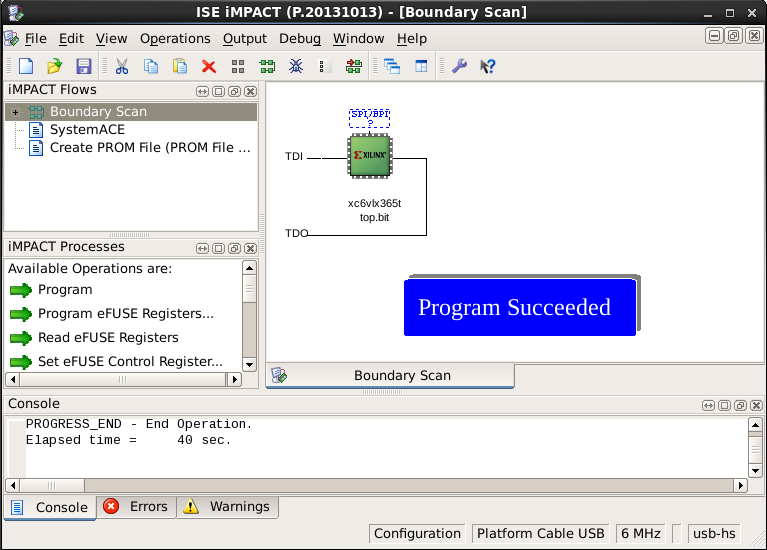
Task: Open settings with the wrench icon
Action: pyautogui.click(x=459, y=66)
